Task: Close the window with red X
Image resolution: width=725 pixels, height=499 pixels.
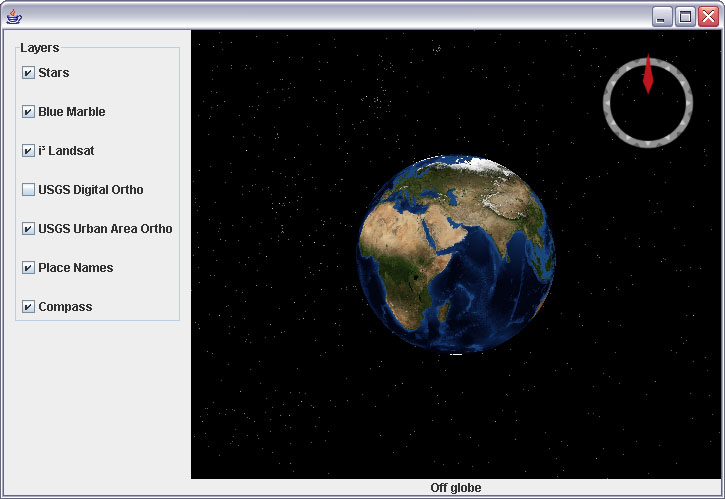Action: tap(708, 16)
